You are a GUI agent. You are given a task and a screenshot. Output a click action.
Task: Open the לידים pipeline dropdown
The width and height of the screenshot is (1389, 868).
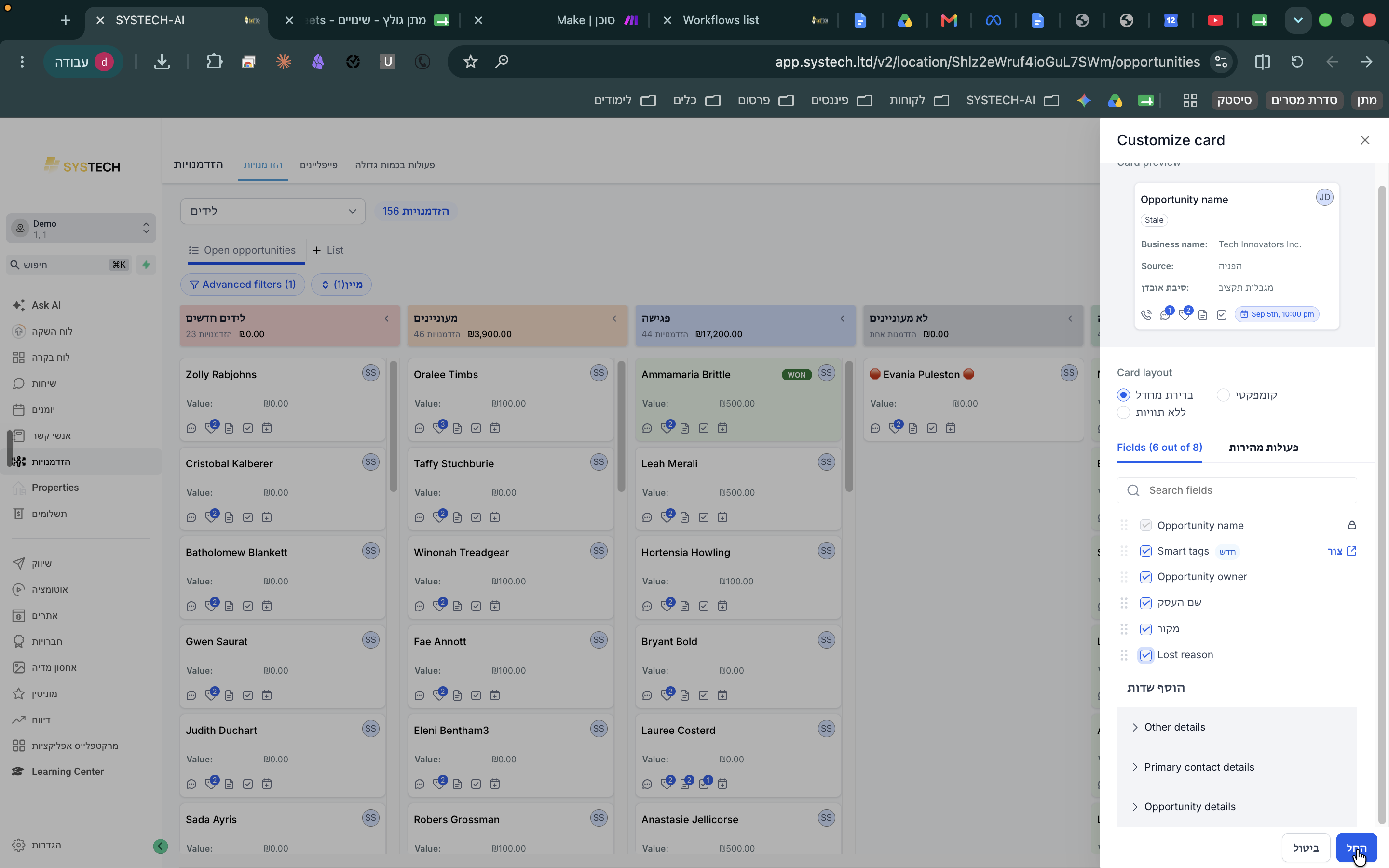click(x=272, y=211)
